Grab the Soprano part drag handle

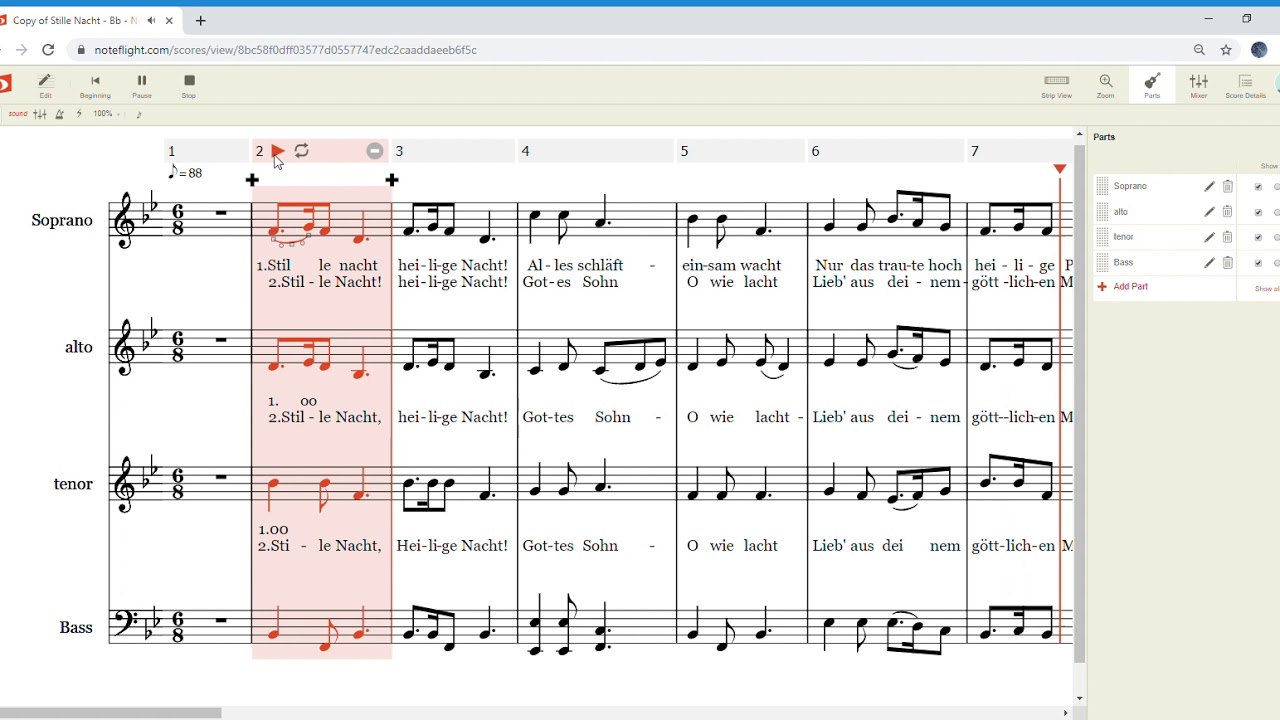(x=1103, y=186)
